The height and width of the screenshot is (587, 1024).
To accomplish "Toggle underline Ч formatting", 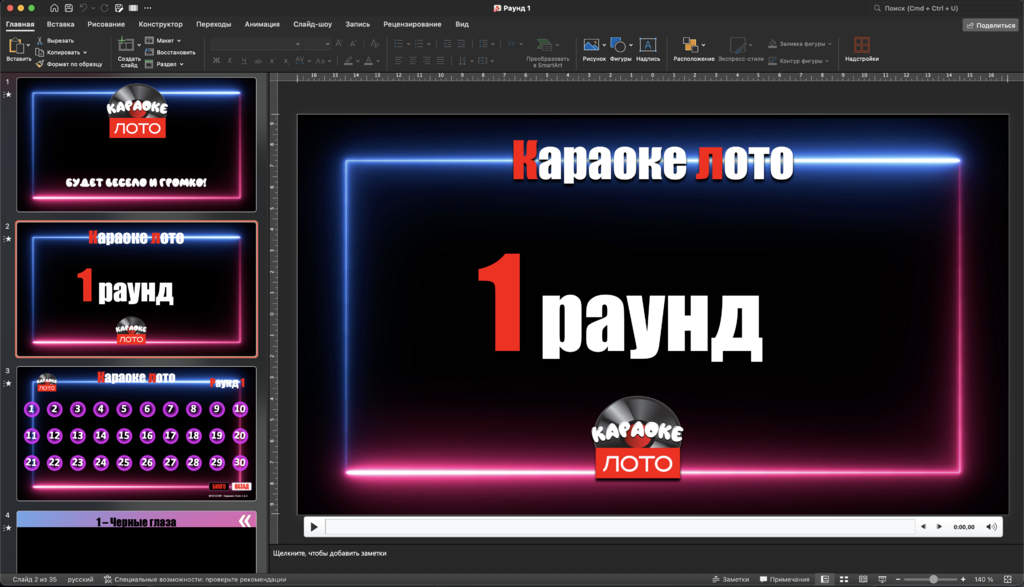I will (x=244, y=61).
